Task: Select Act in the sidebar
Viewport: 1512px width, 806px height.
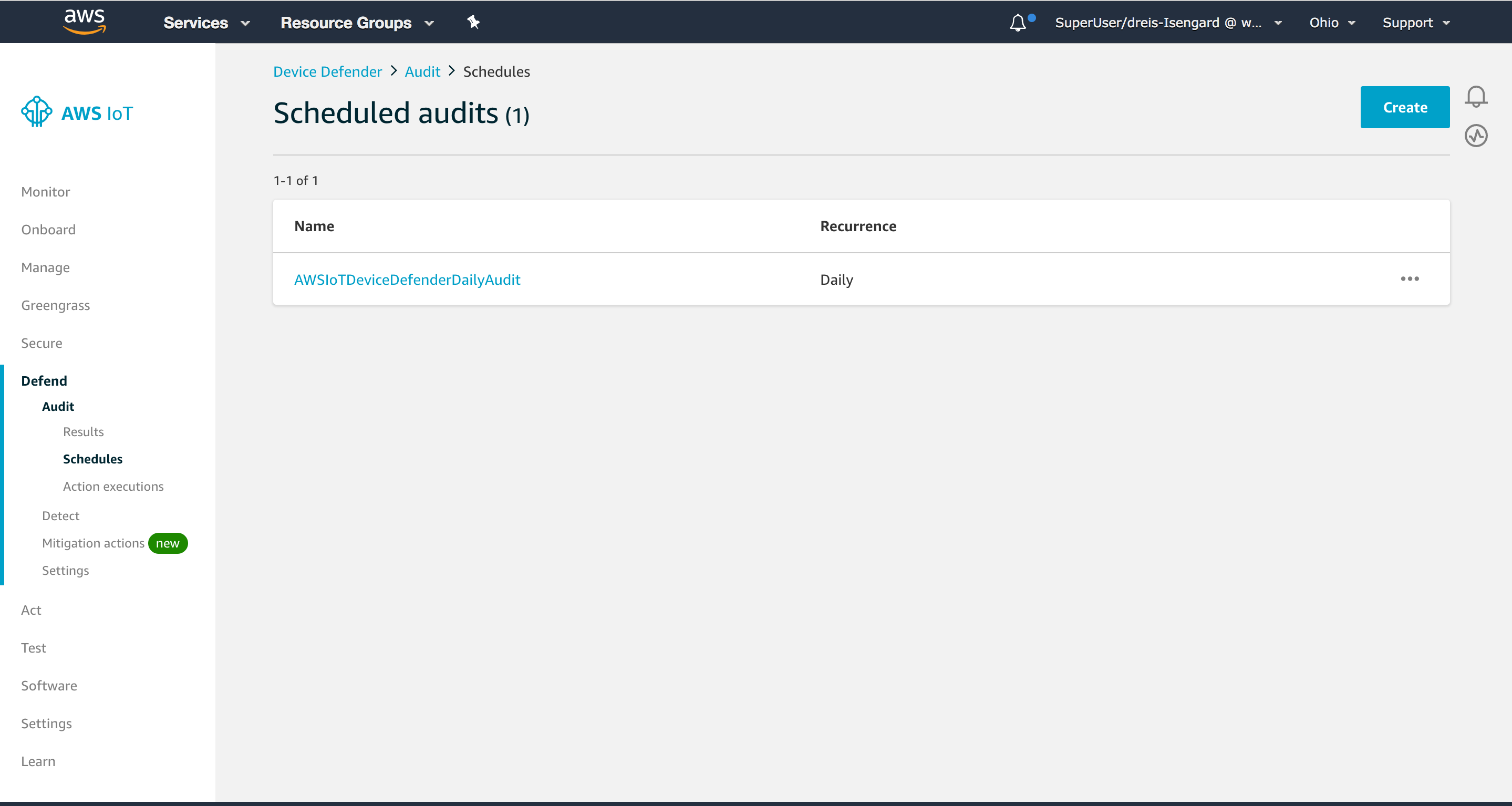Action: pyautogui.click(x=31, y=610)
